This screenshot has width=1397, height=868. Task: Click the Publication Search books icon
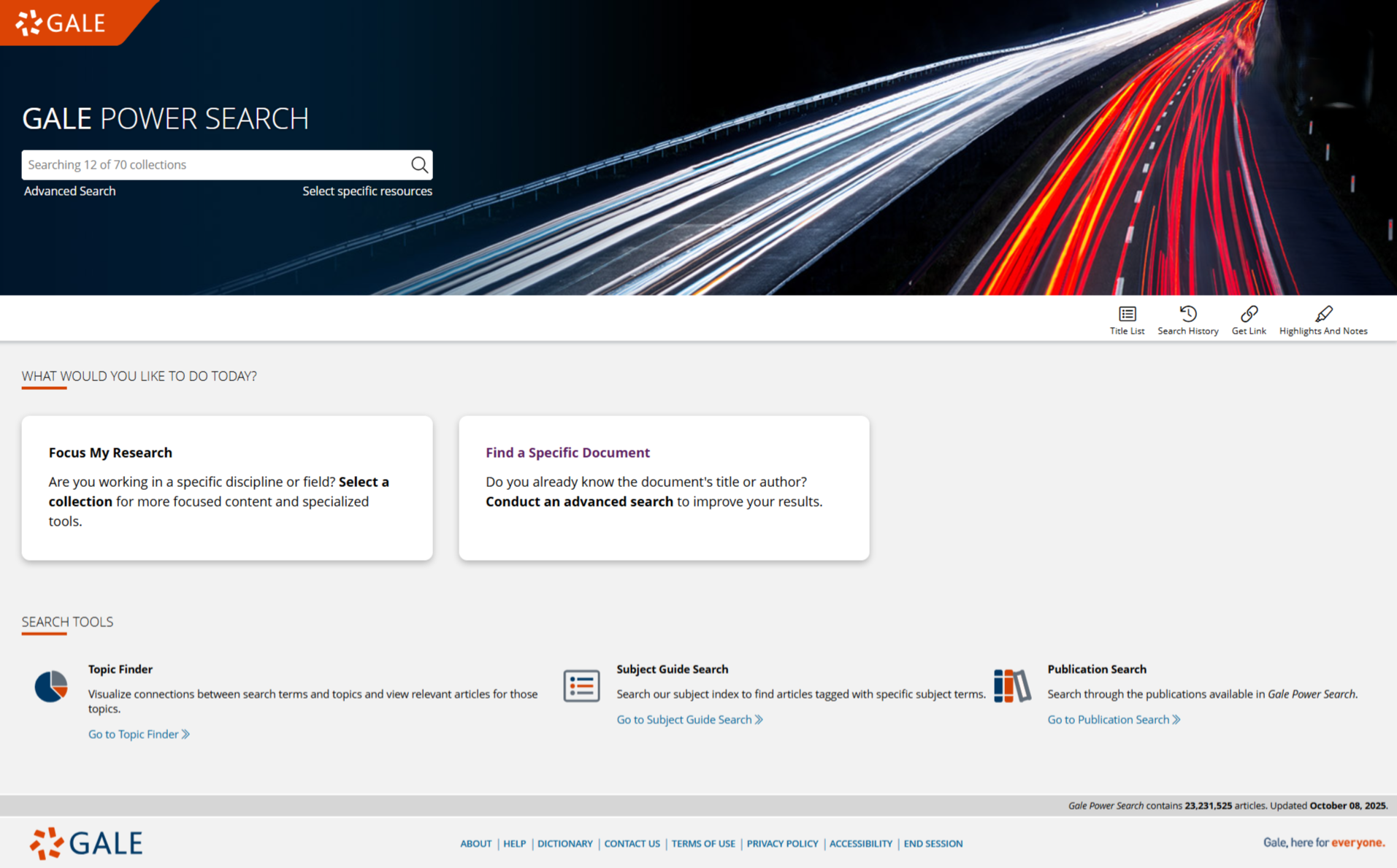click(1012, 685)
